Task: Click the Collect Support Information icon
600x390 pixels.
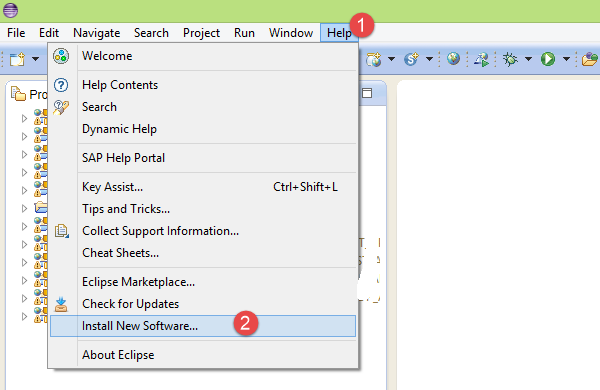Action: [x=62, y=231]
